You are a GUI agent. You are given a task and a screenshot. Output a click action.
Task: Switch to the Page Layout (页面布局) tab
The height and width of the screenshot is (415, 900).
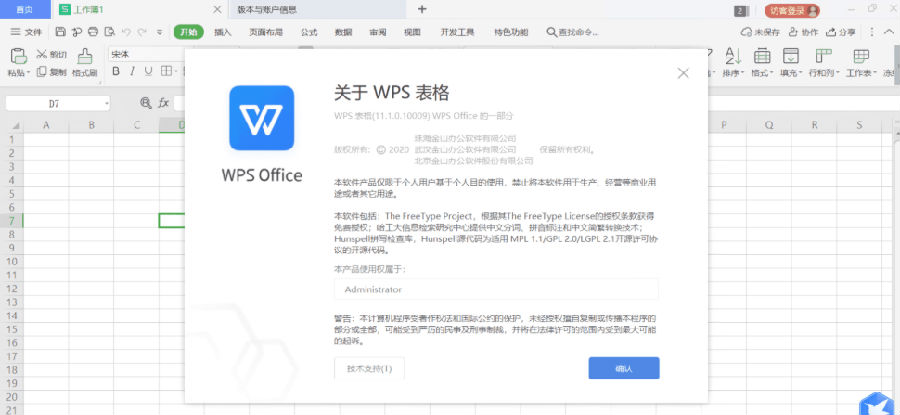266,32
